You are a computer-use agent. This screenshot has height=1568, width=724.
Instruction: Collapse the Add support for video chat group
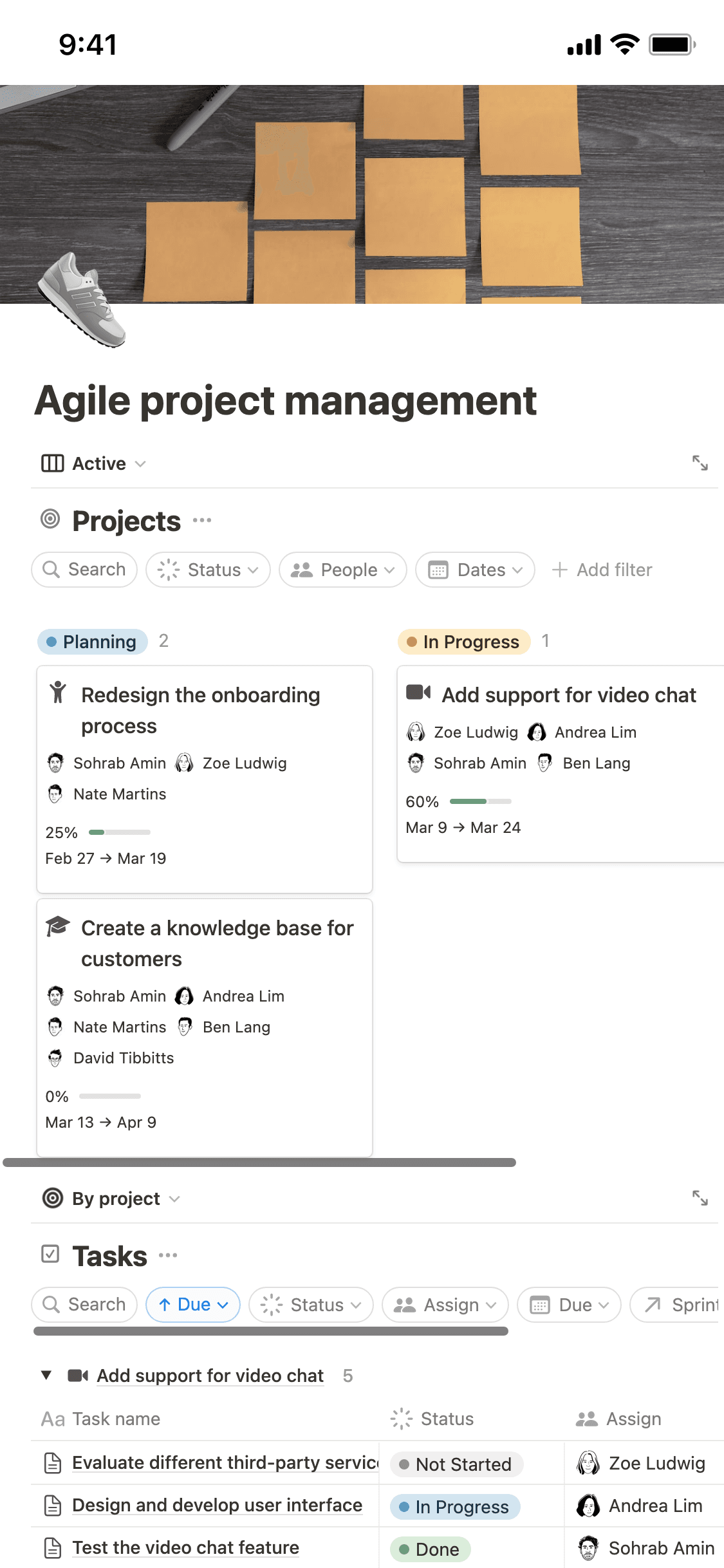(x=46, y=1375)
